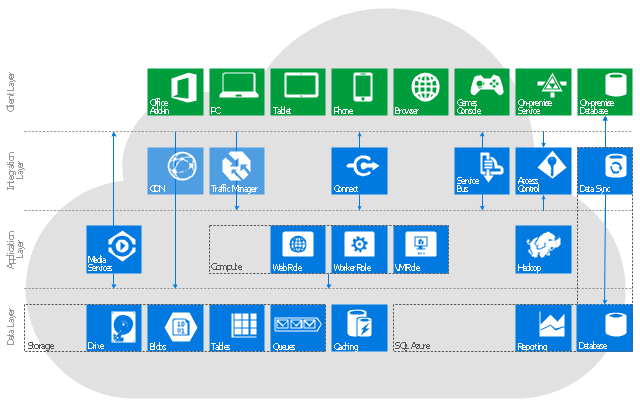The width and height of the screenshot is (640, 406).
Task: Select the Phone tile
Action: [x=359, y=92]
